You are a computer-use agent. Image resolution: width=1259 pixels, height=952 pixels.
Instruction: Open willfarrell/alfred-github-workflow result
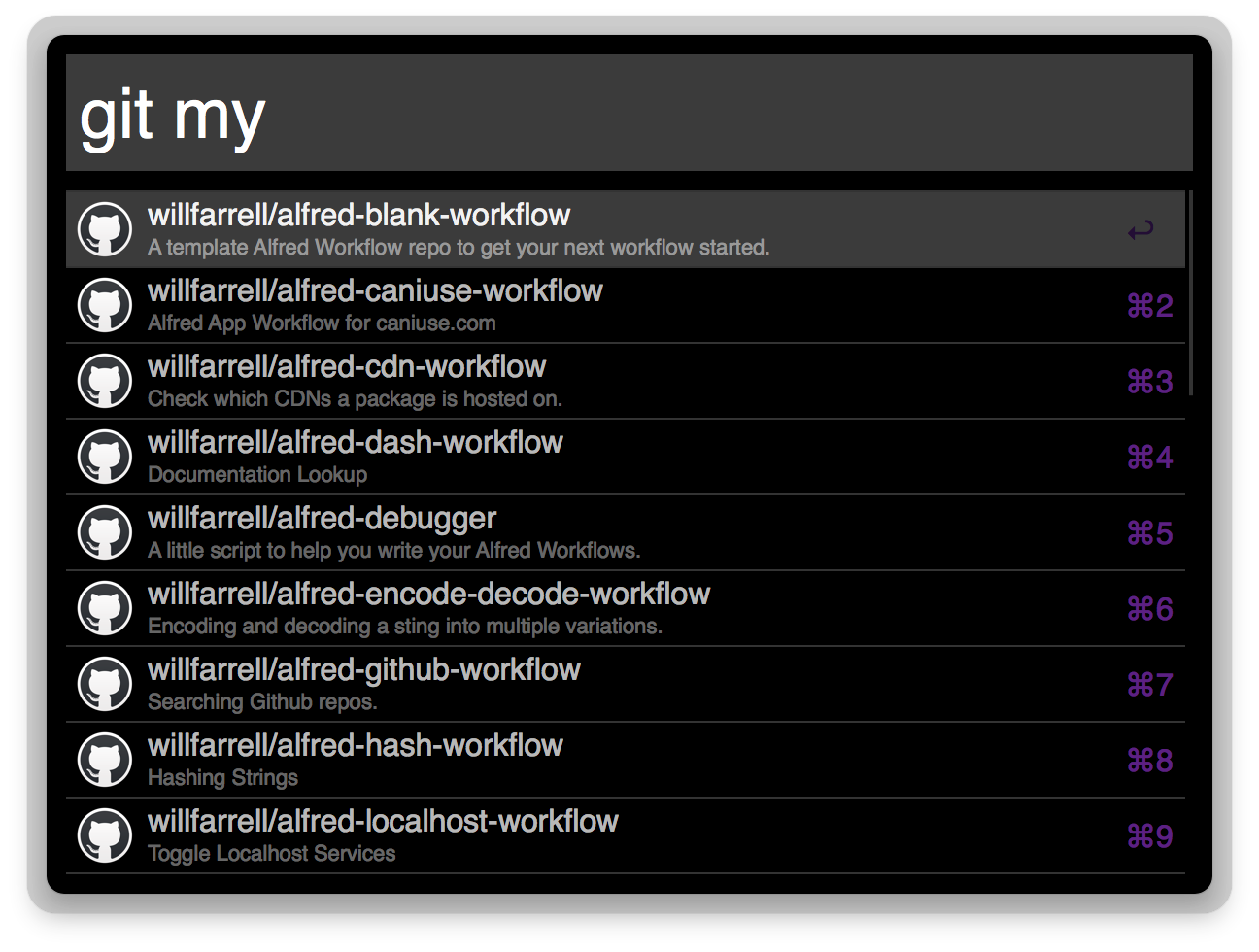[x=626, y=684]
